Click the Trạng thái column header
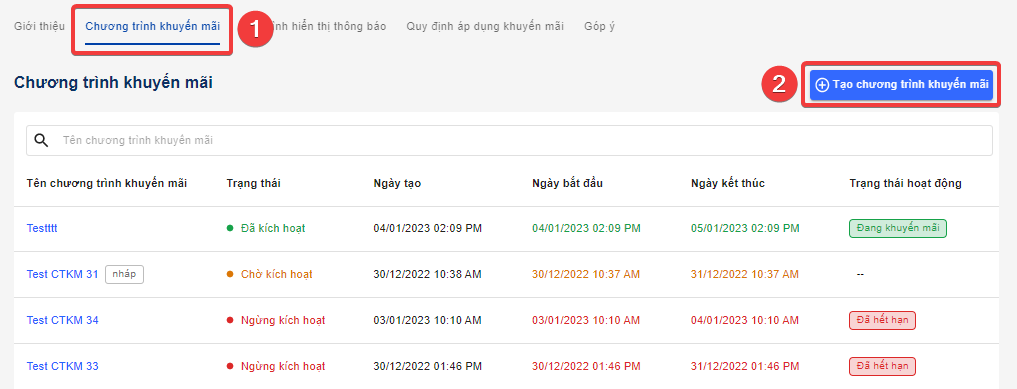The image size is (1017, 389). [x=254, y=183]
